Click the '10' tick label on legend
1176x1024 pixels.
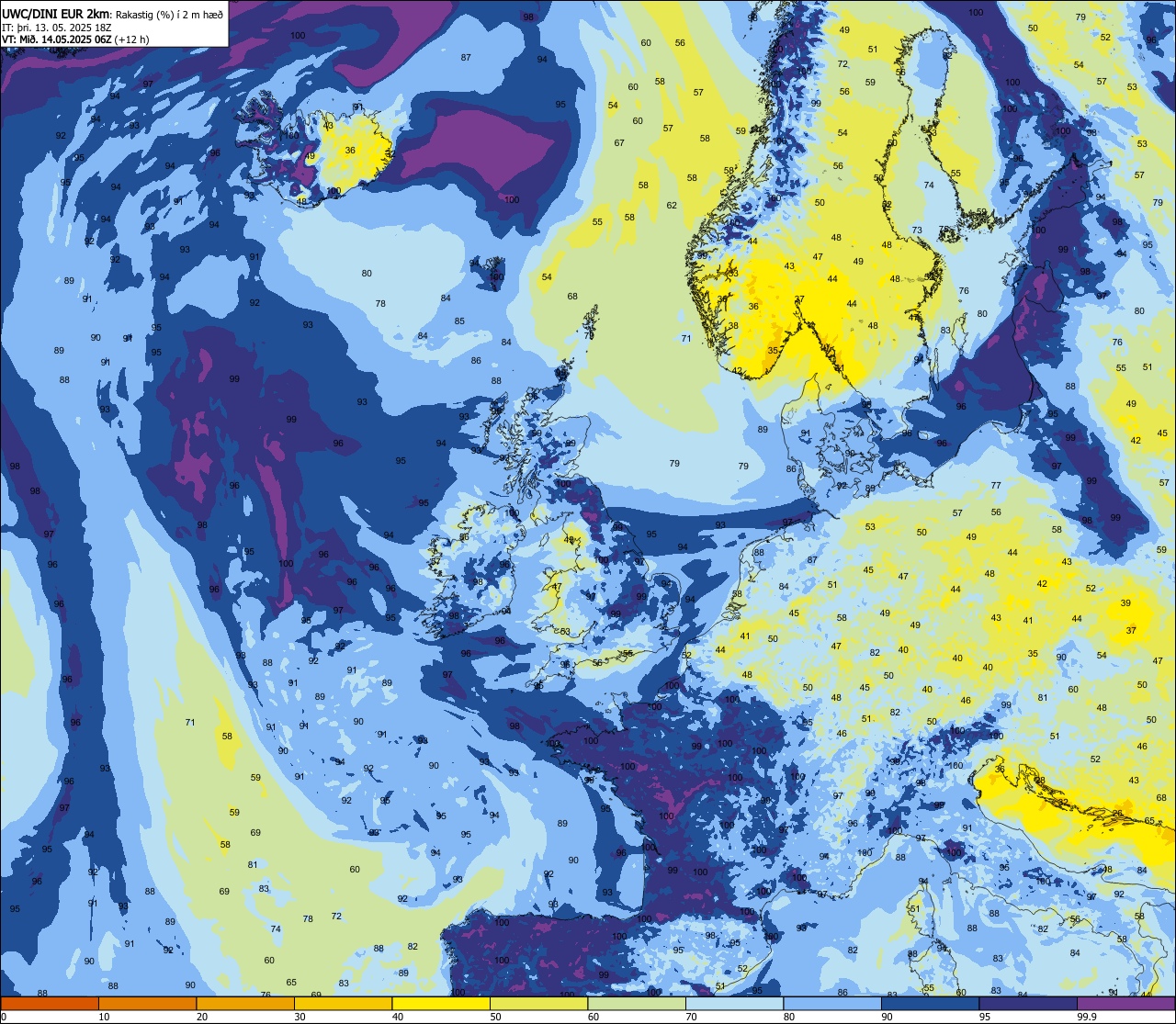(104, 1017)
